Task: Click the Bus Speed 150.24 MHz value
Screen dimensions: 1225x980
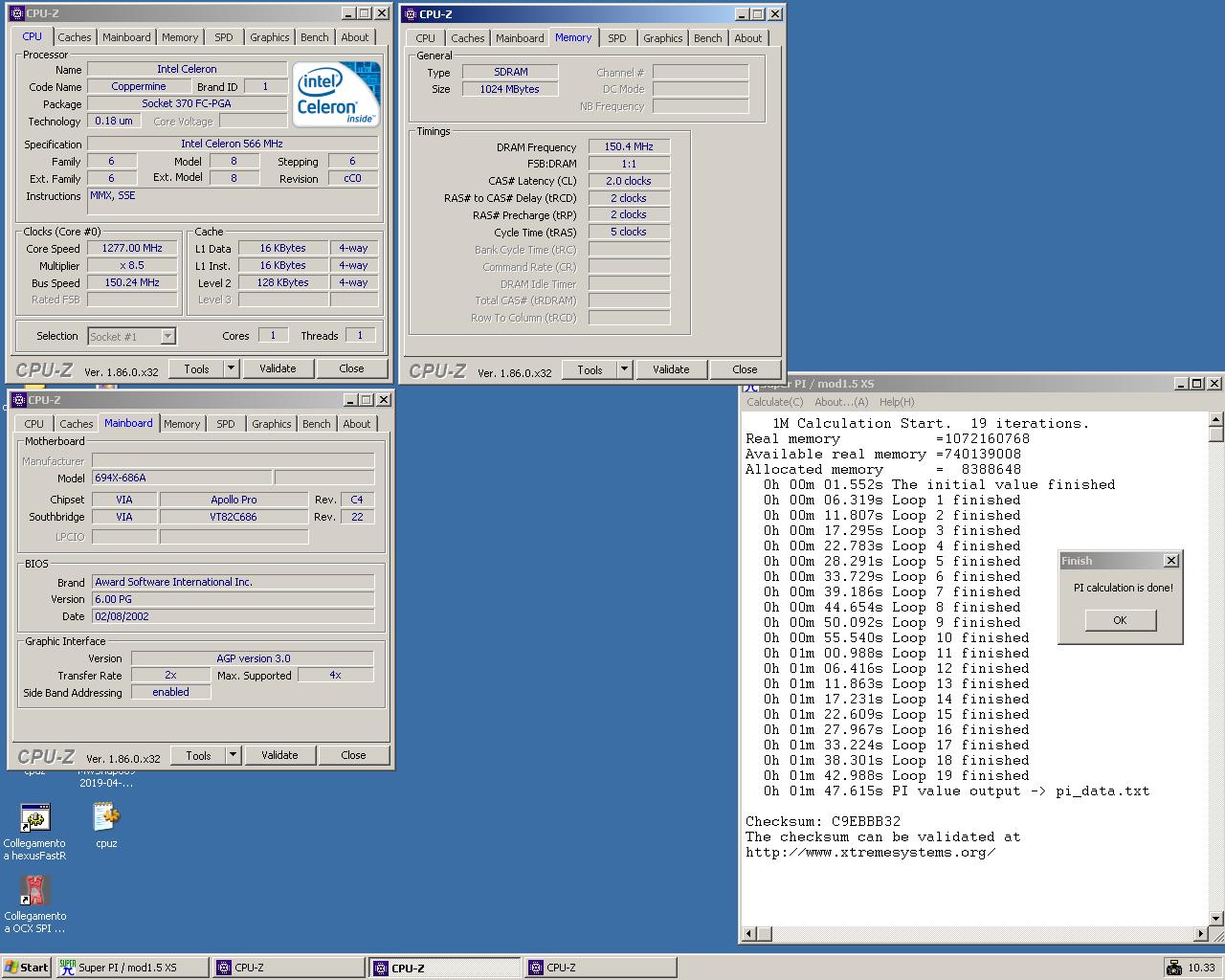Action: tap(132, 282)
